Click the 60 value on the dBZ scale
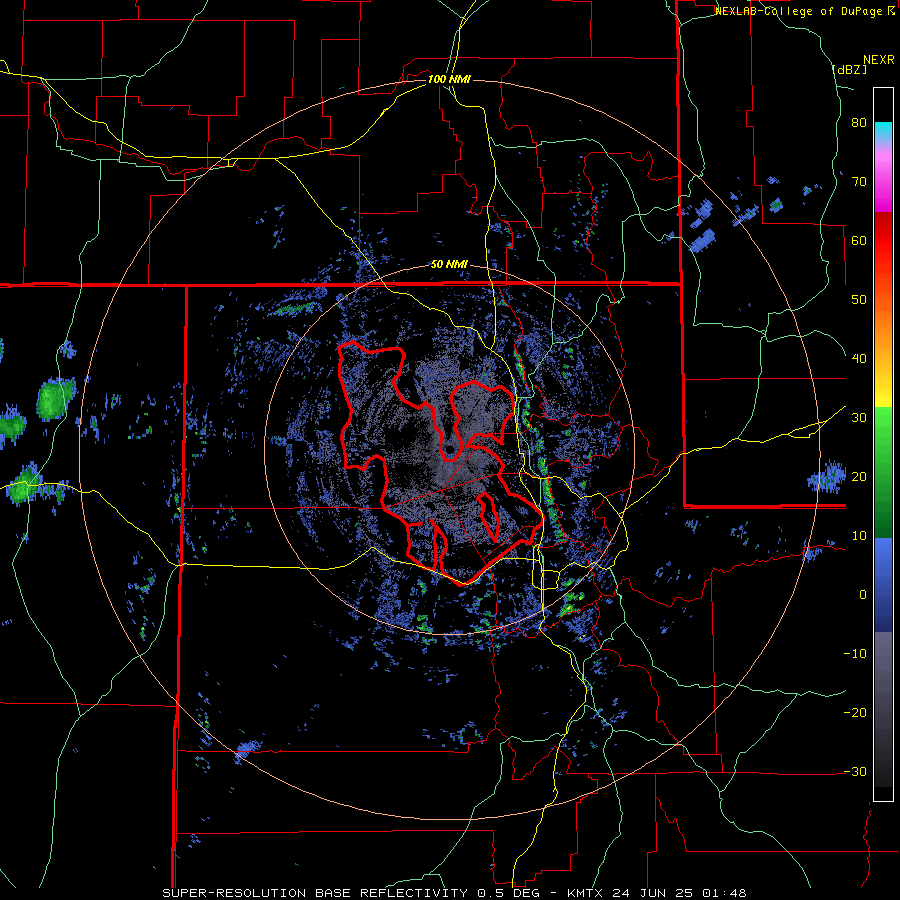900x900 pixels. (859, 240)
